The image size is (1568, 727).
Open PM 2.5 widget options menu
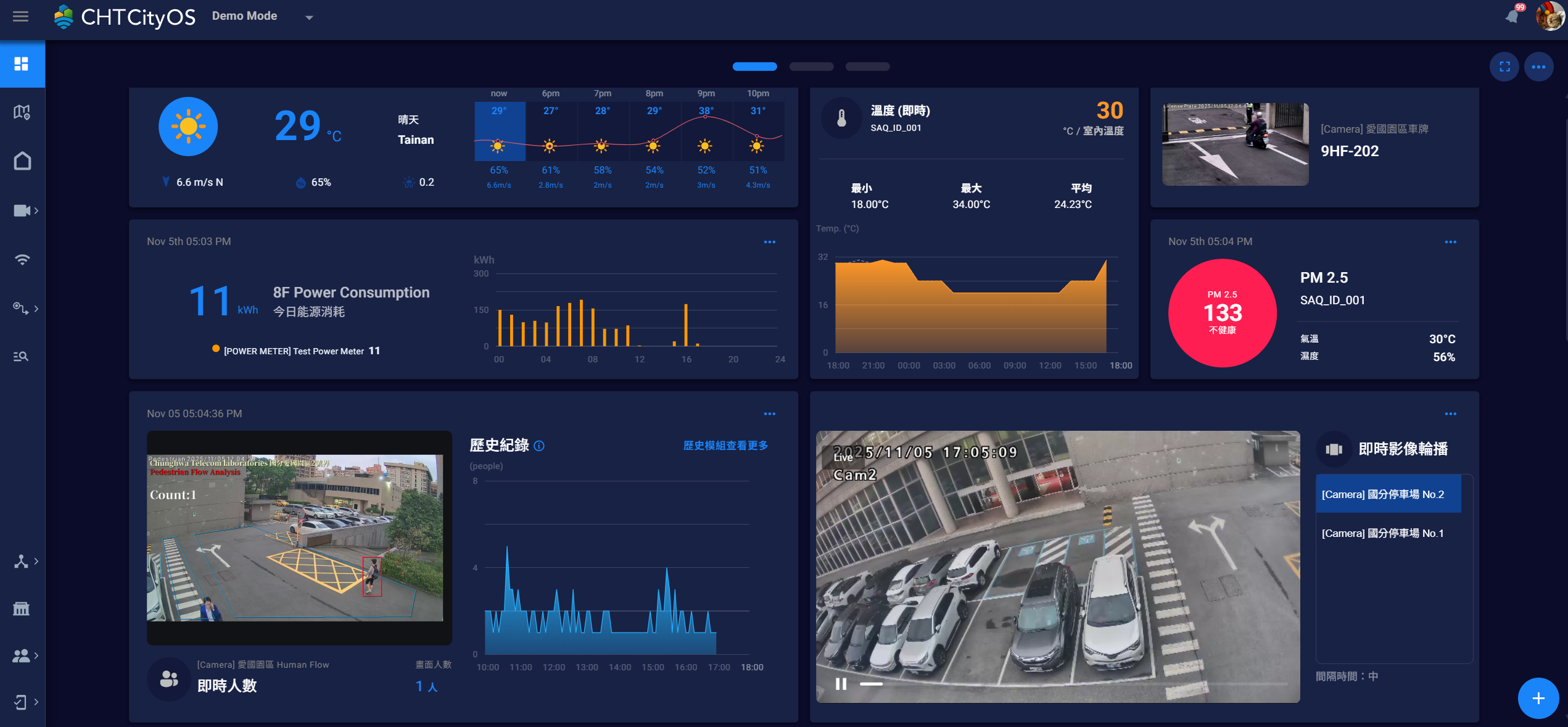coord(1450,242)
